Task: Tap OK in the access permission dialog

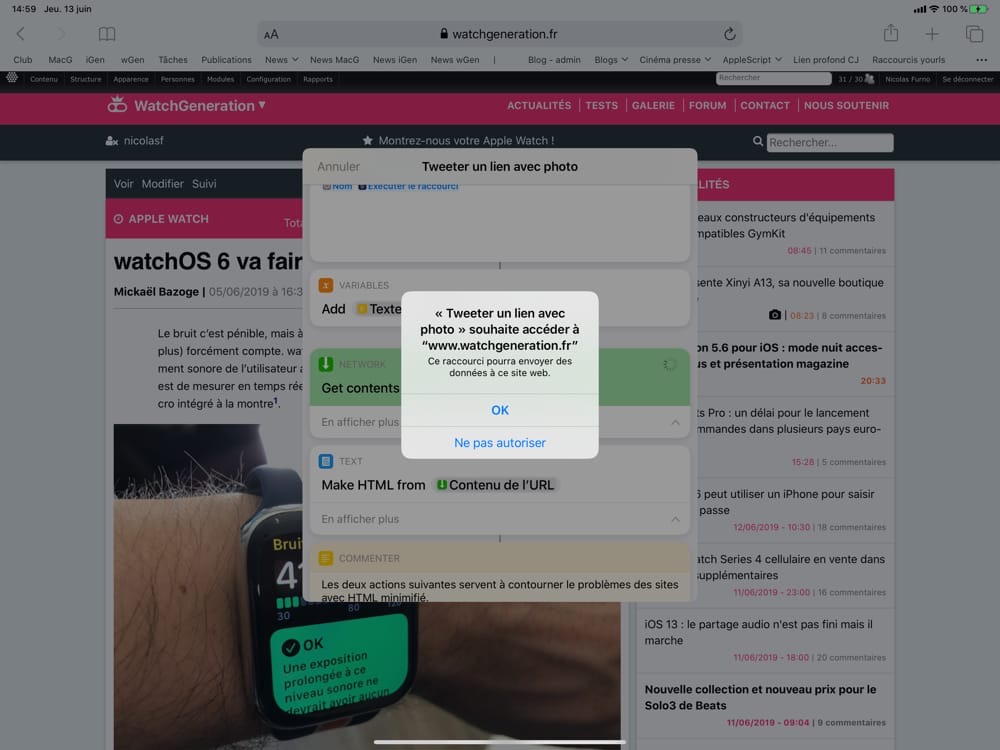Action: 499,410
